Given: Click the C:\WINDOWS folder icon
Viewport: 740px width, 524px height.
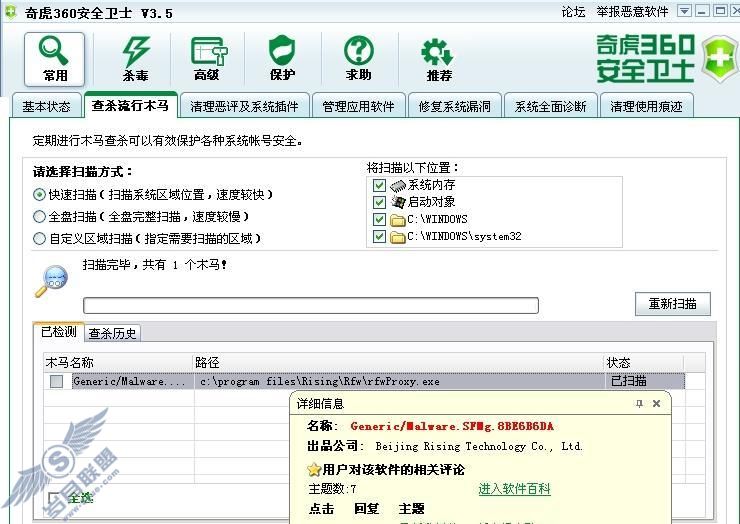Looking at the screenshot, I should click(x=398, y=220).
